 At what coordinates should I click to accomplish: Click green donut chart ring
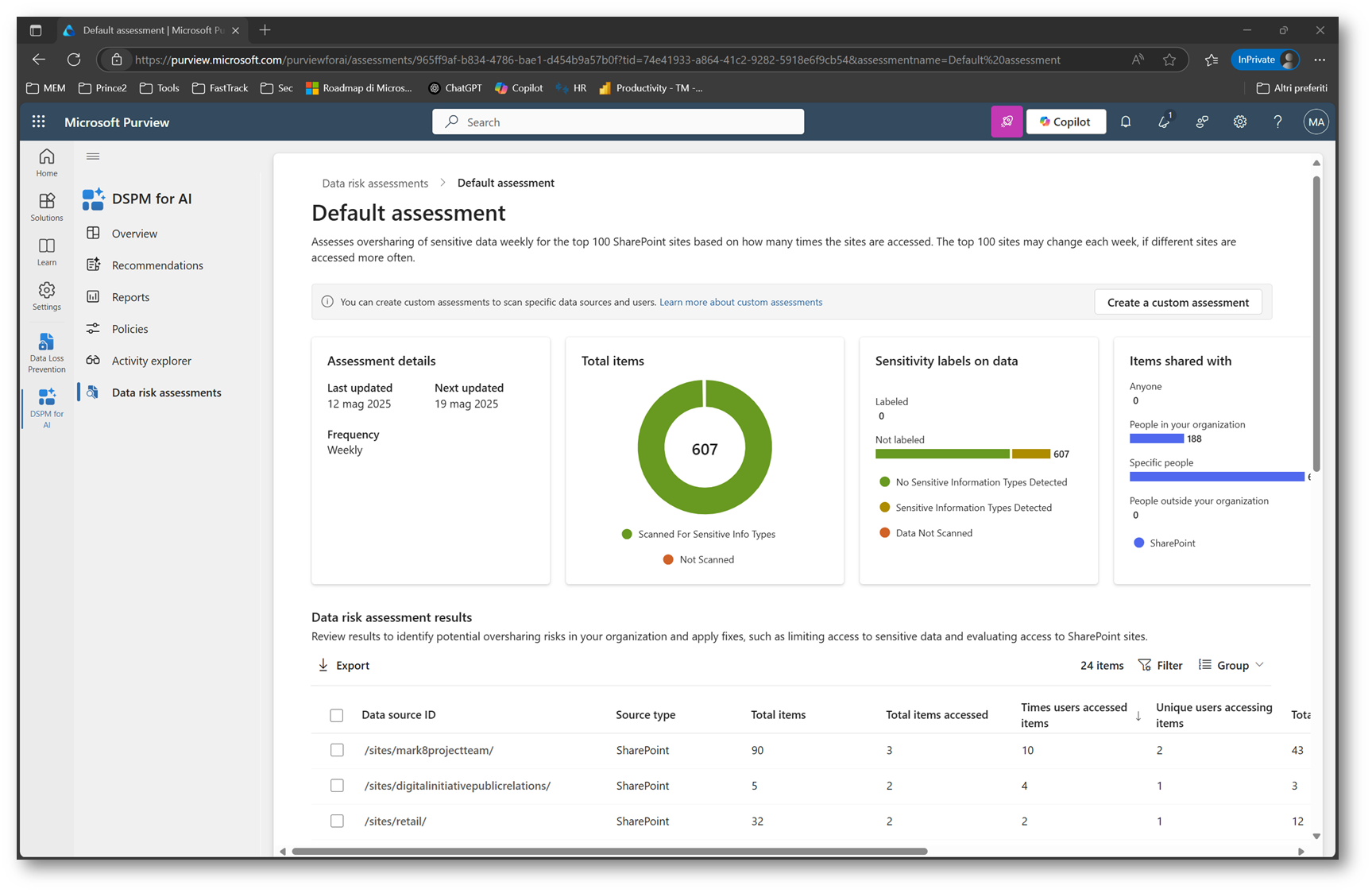pos(651,446)
